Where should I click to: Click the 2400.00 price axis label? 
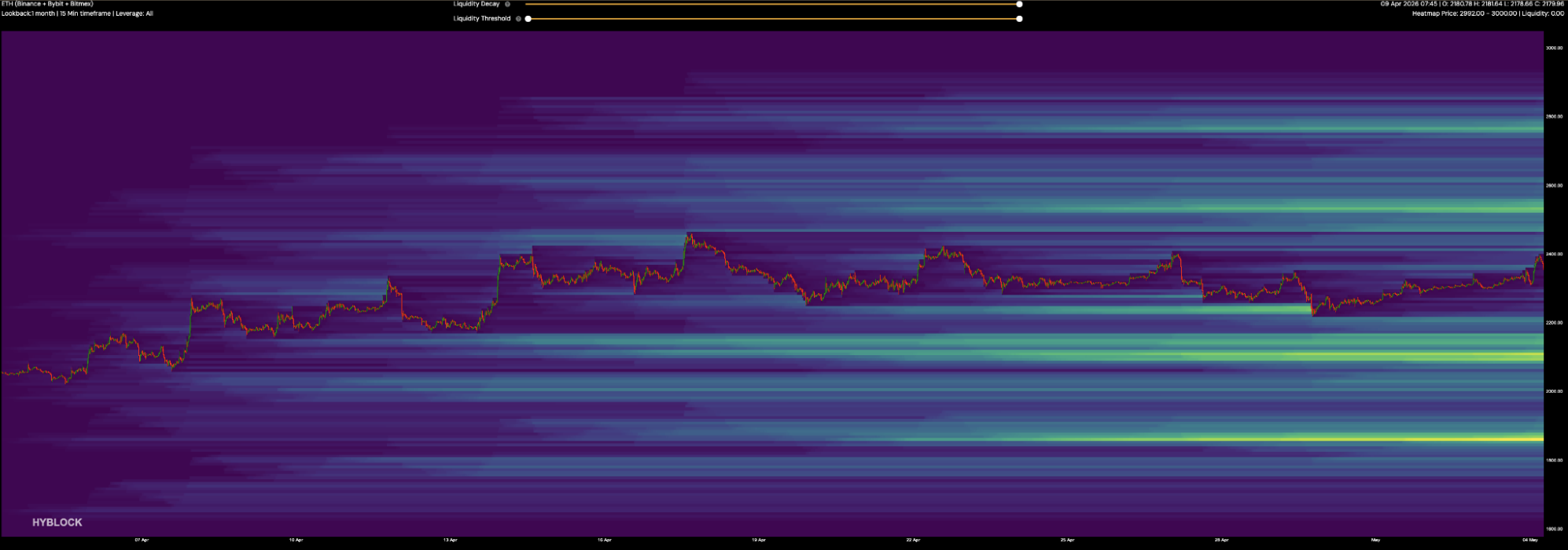(1554, 254)
